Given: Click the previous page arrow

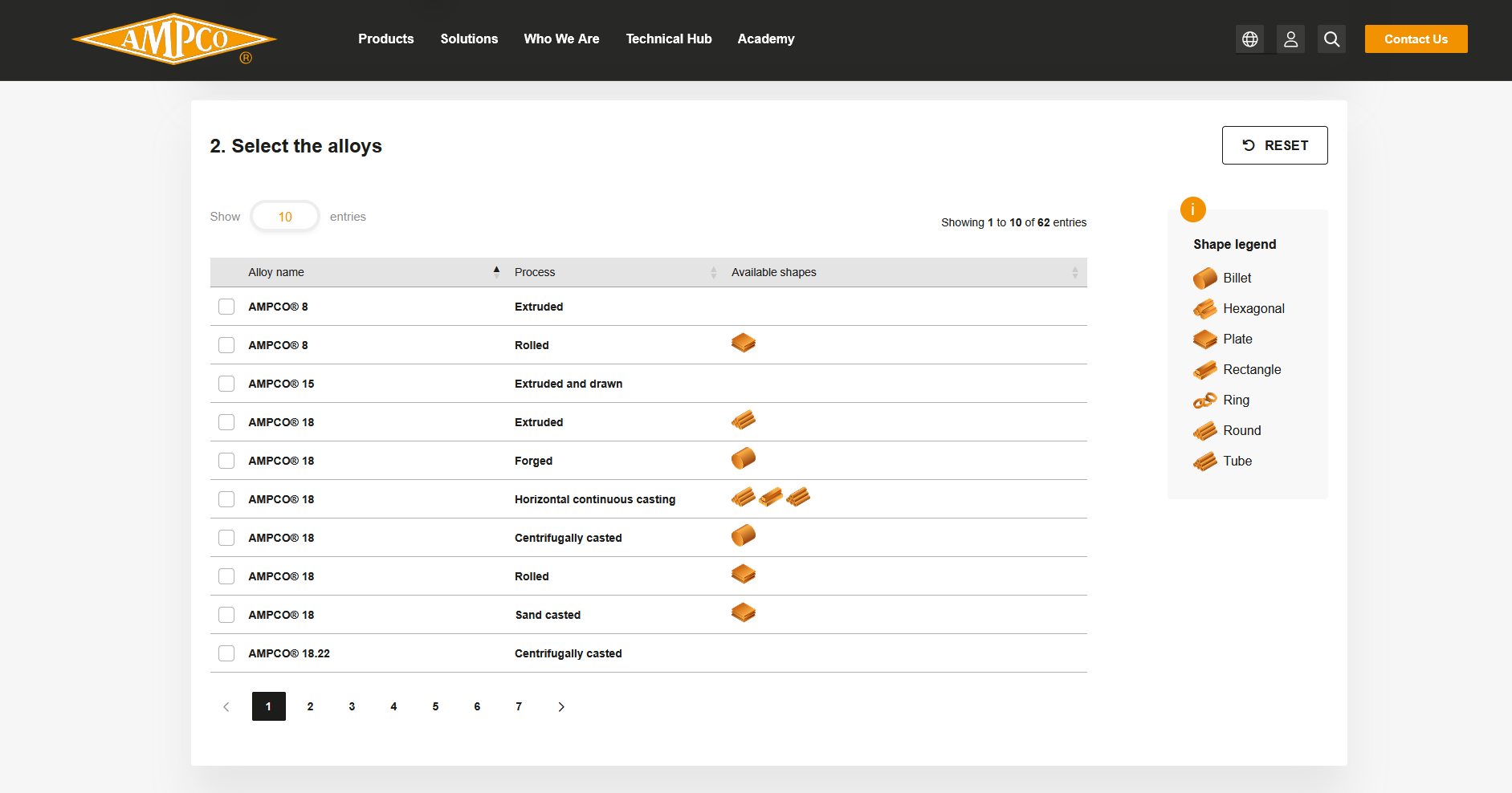Looking at the screenshot, I should pyautogui.click(x=226, y=706).
